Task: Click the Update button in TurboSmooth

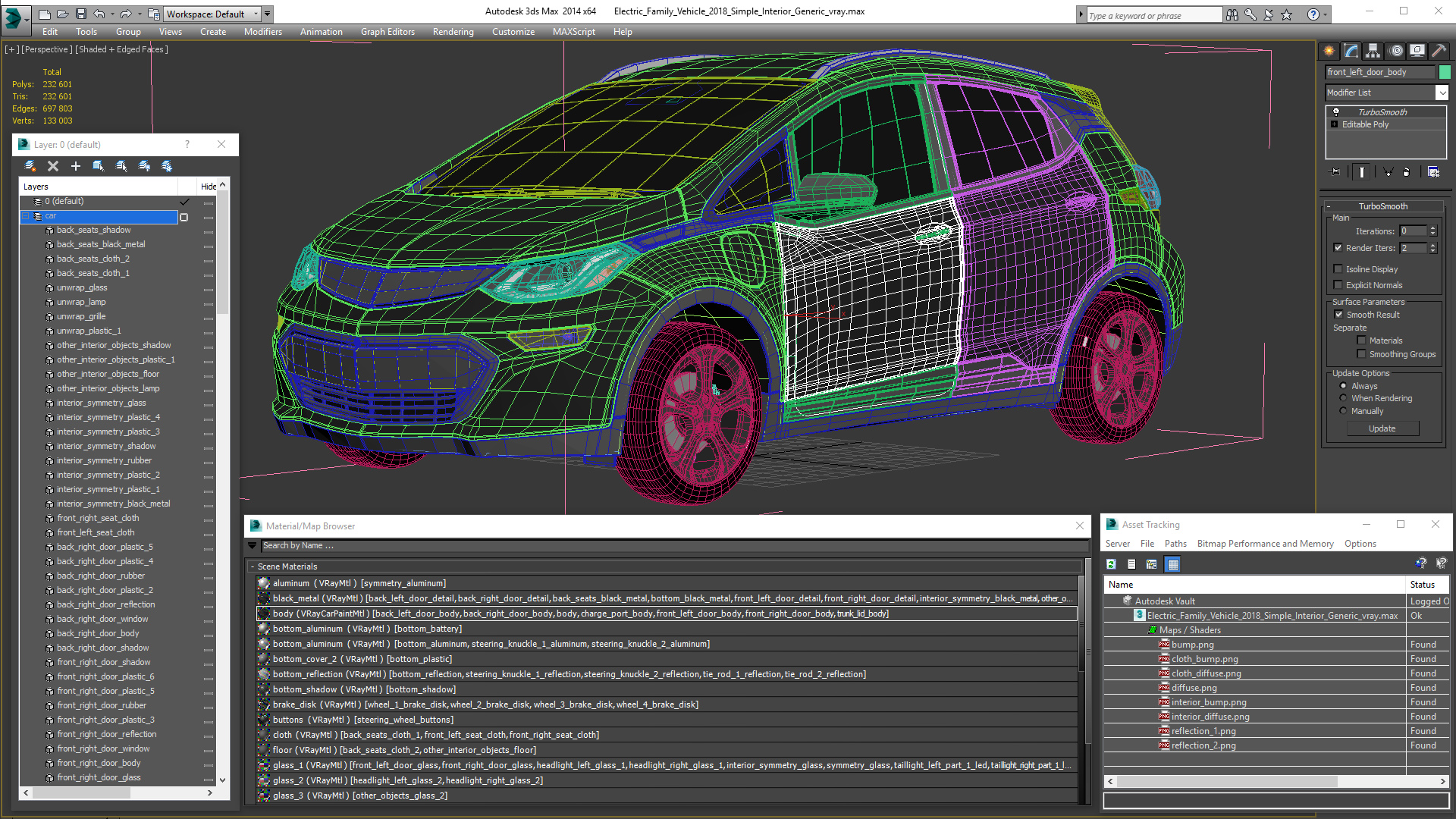Action: point(1382,428)
